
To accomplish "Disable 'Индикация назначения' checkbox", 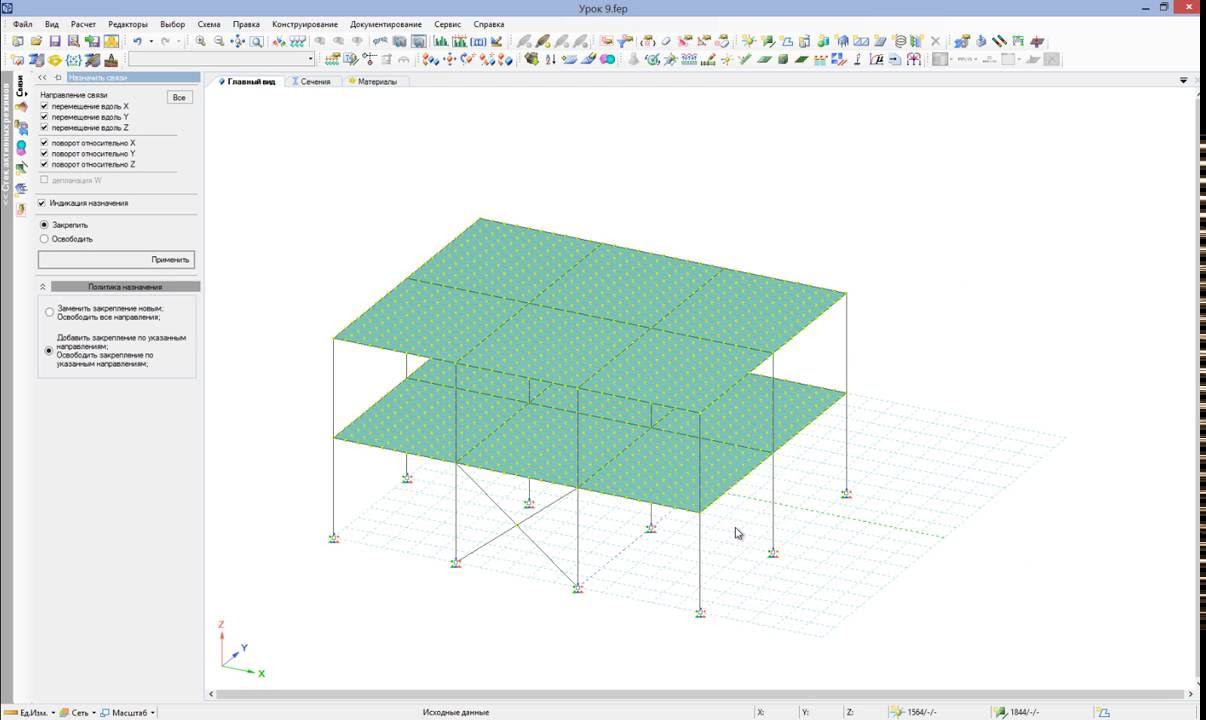I will [42, 203].
